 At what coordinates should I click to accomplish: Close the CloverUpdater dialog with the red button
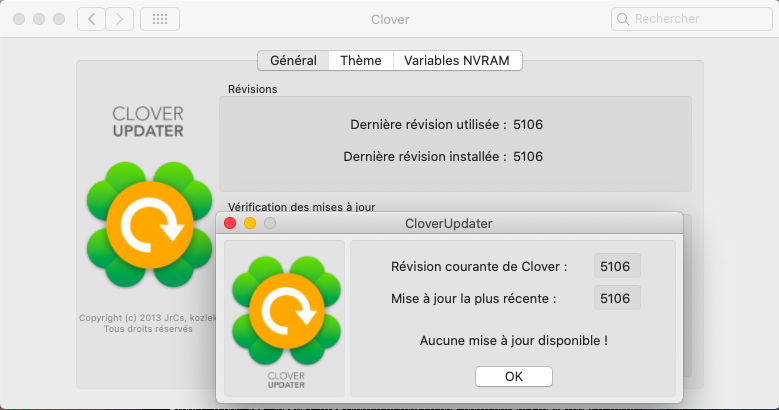pyautogui.click(x=230, y=223)
